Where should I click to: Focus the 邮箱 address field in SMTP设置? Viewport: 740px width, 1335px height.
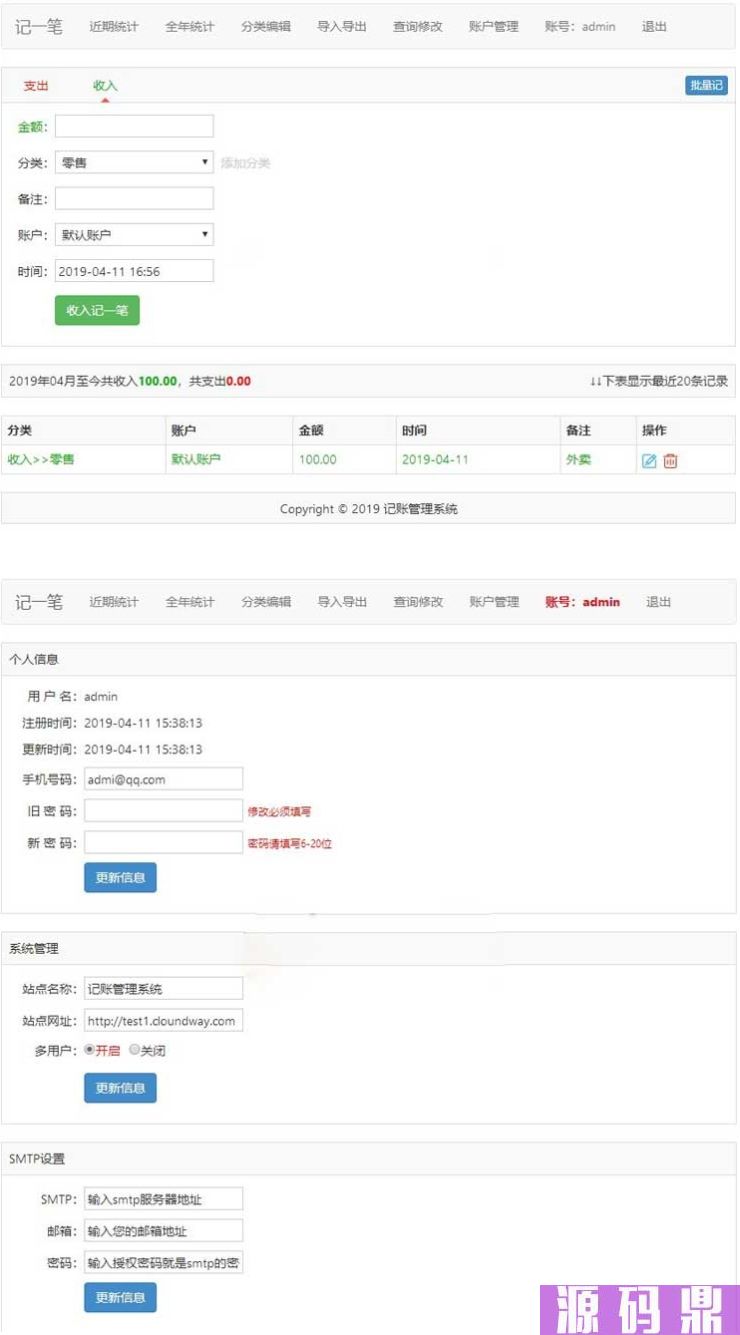point(163,1231)
